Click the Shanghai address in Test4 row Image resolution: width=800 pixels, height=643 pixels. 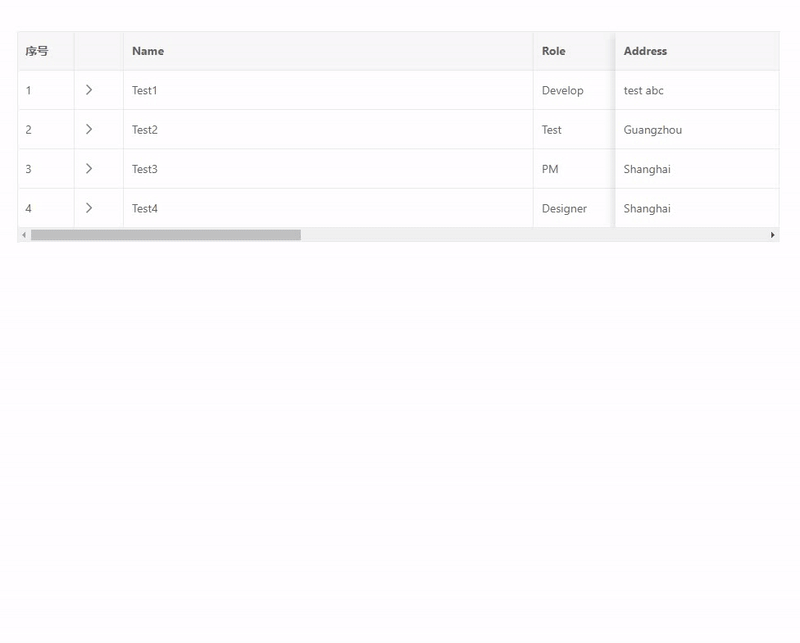(x=697, y=208)
